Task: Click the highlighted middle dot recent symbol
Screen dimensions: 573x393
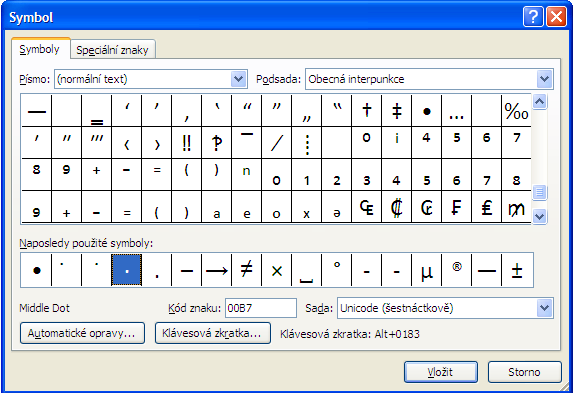Action: tap(126, 270)
